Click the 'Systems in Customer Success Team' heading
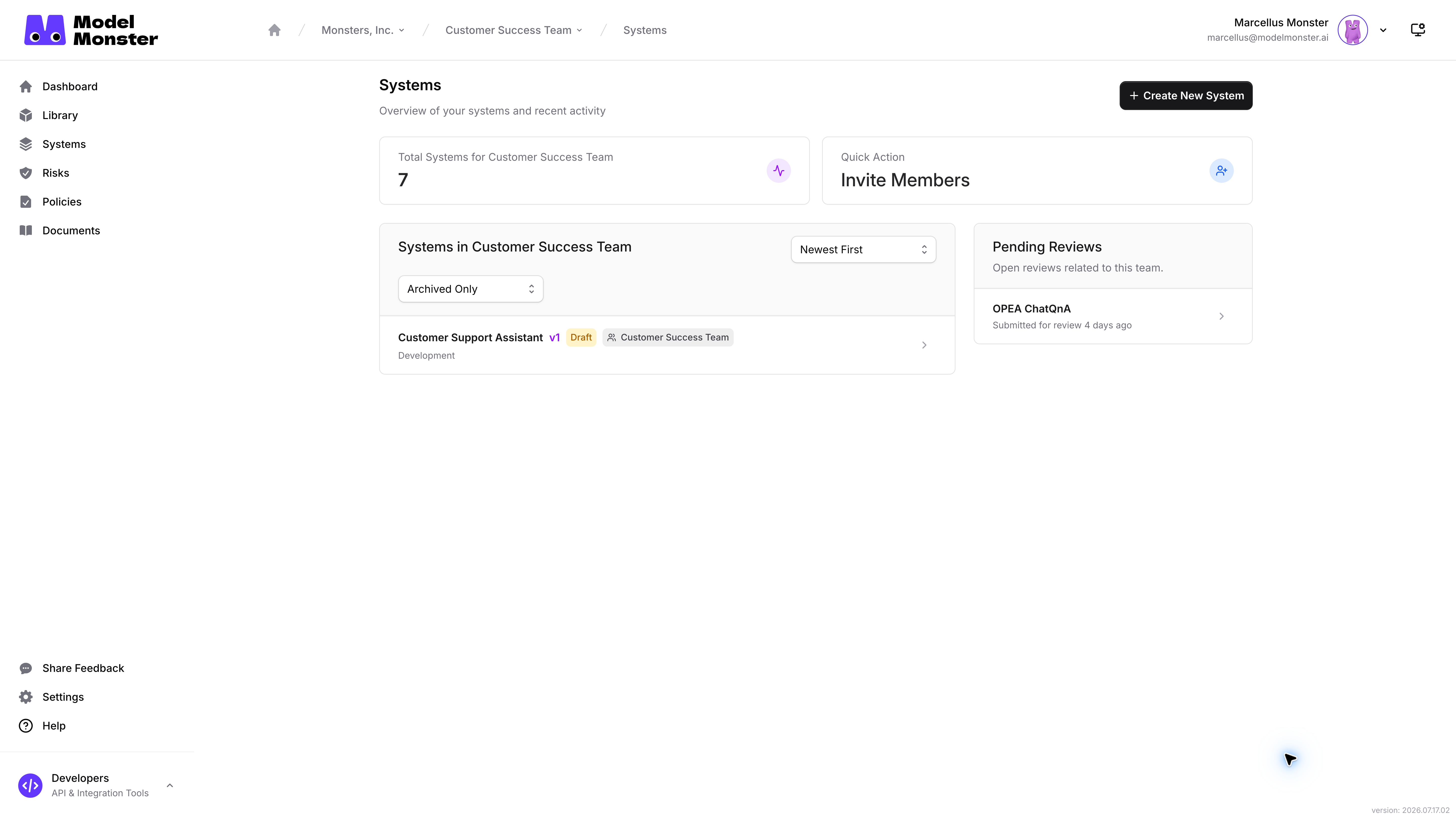 (514, 247)
